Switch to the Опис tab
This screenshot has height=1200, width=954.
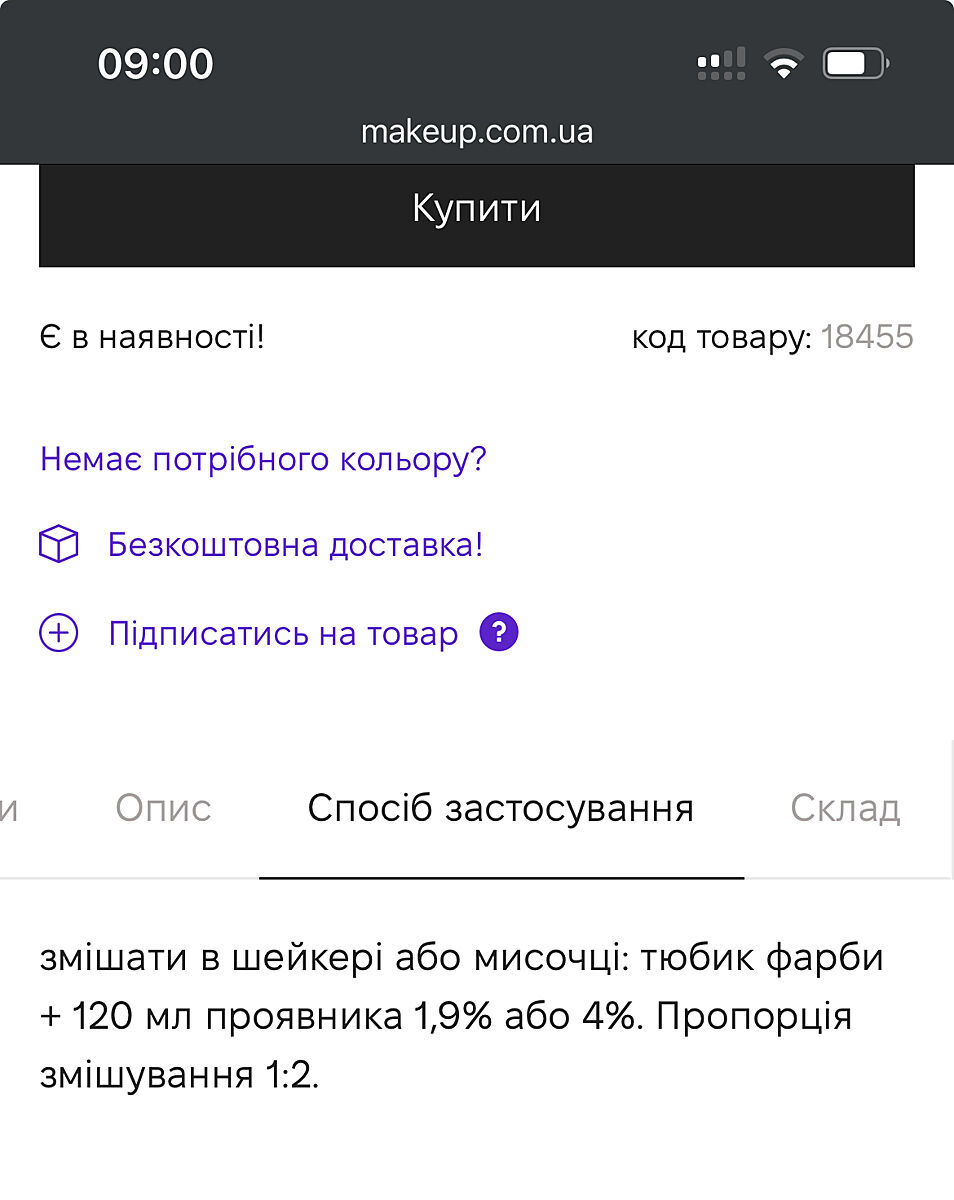[x=163, y=808]
